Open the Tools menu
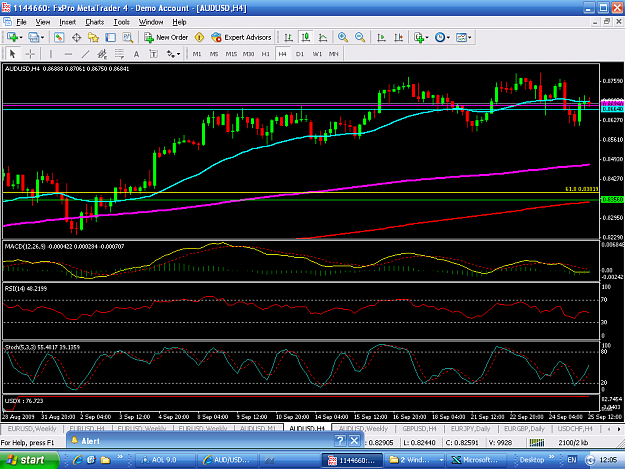This screenshot has height=469, width=625. (122, 22)
